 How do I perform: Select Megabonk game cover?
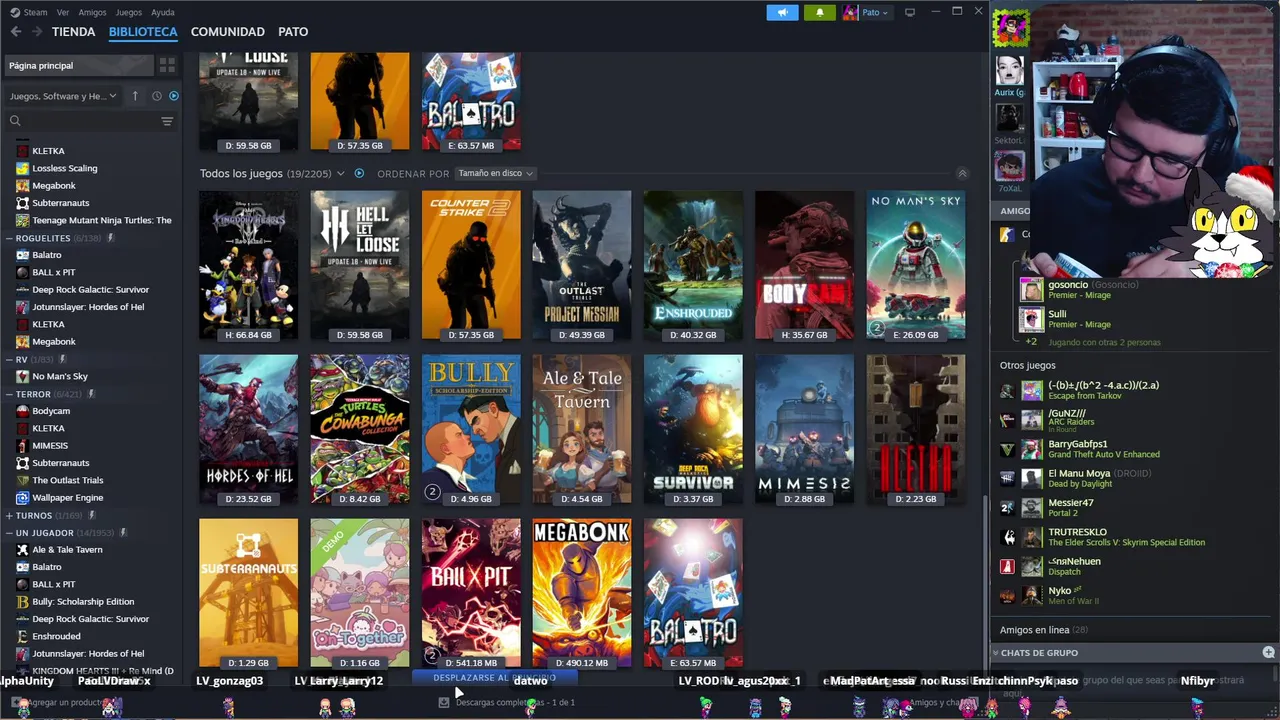click(x=581, y=593)
